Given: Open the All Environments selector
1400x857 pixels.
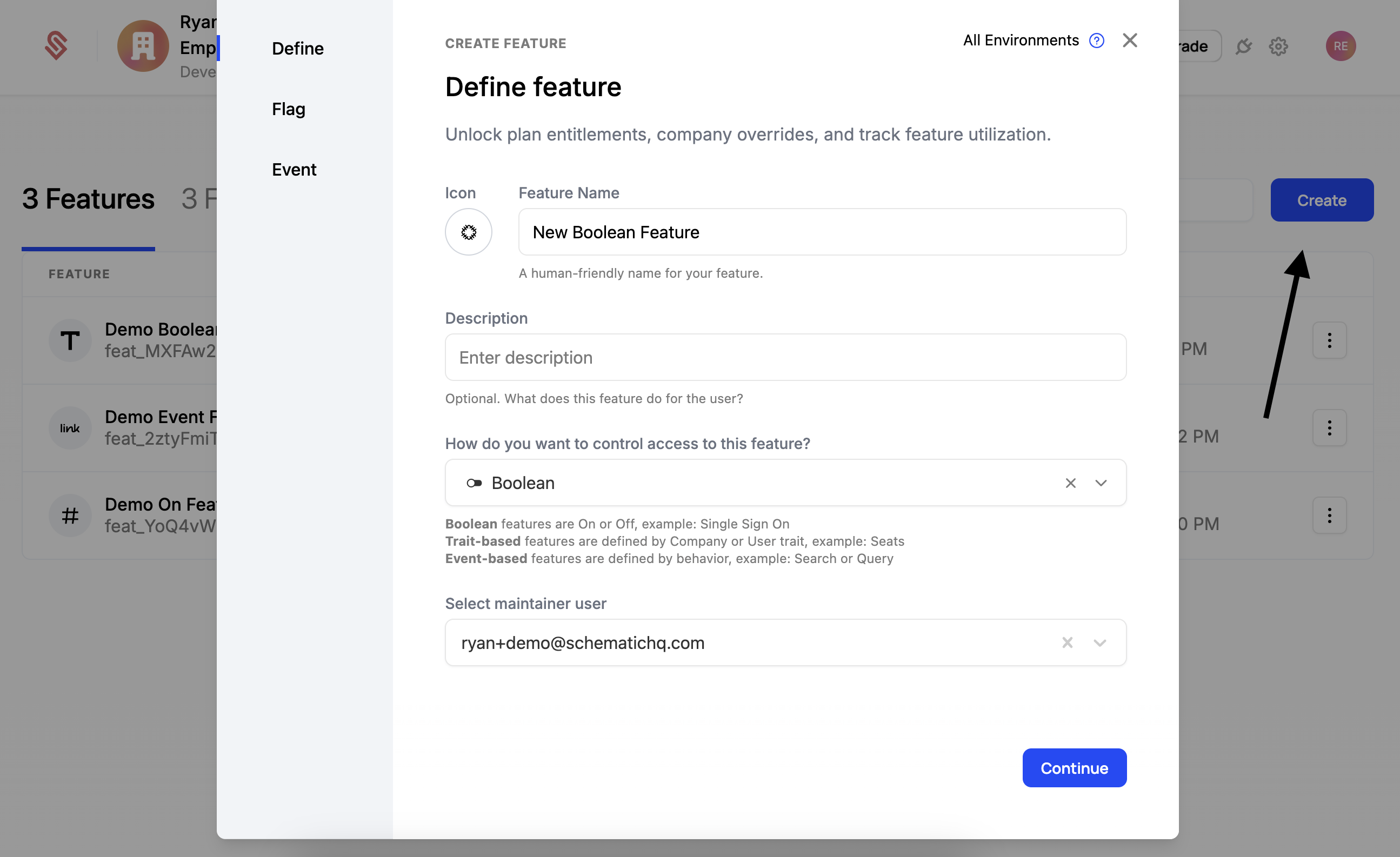Looking at the screenshot, I should [x=1021, y=41].
